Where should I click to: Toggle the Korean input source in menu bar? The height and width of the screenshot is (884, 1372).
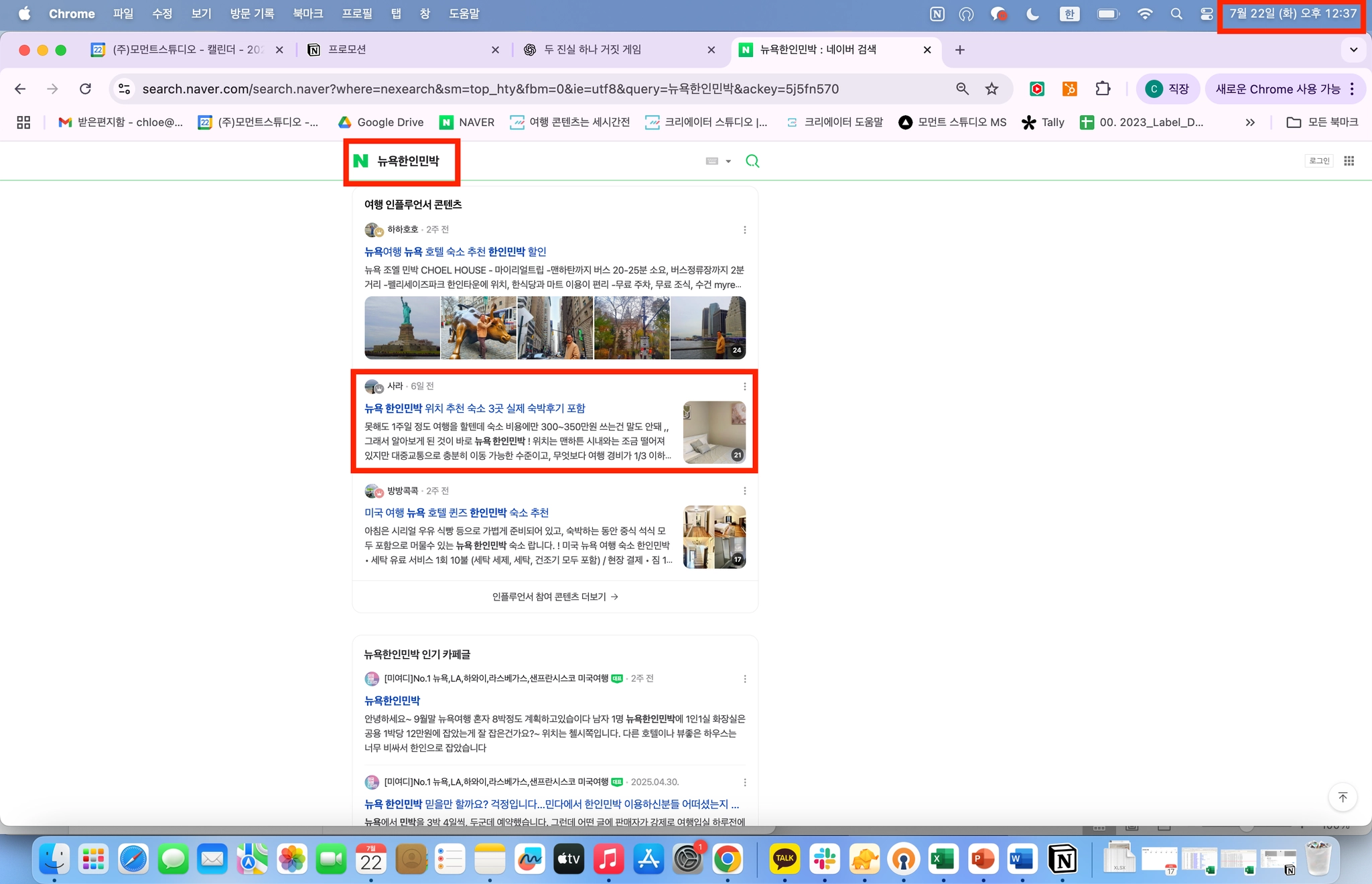click(x=1069, y=13)
